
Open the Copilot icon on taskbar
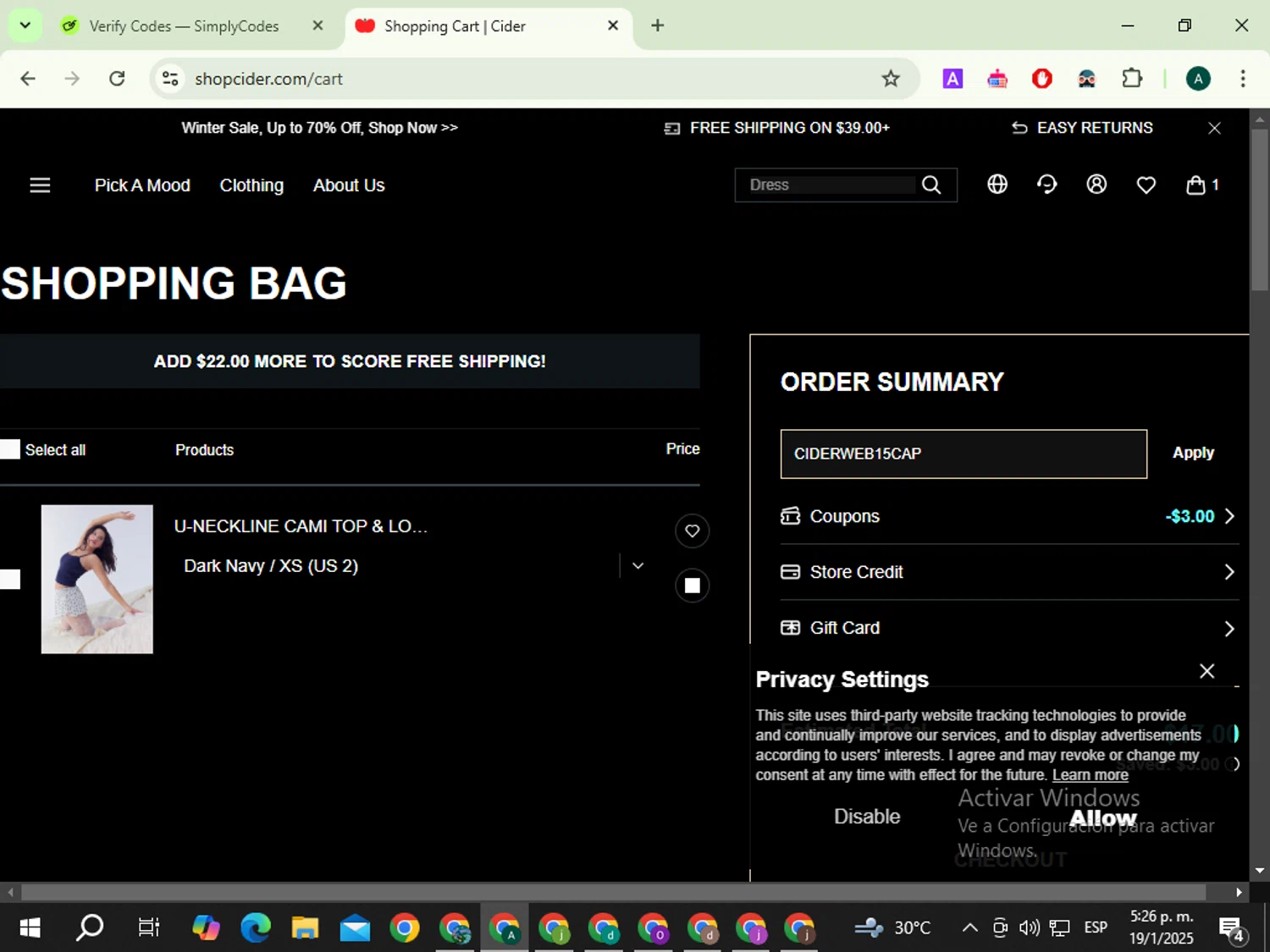coord(206,928)
